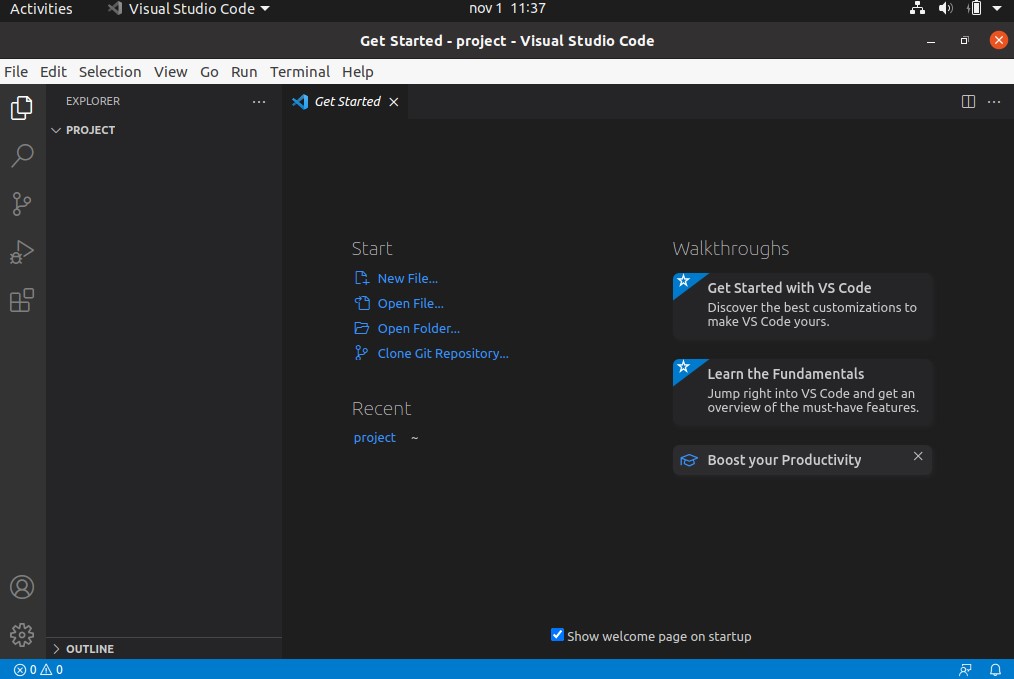
Task: Open the Accounts icon in activity bar
Action: 22,587
